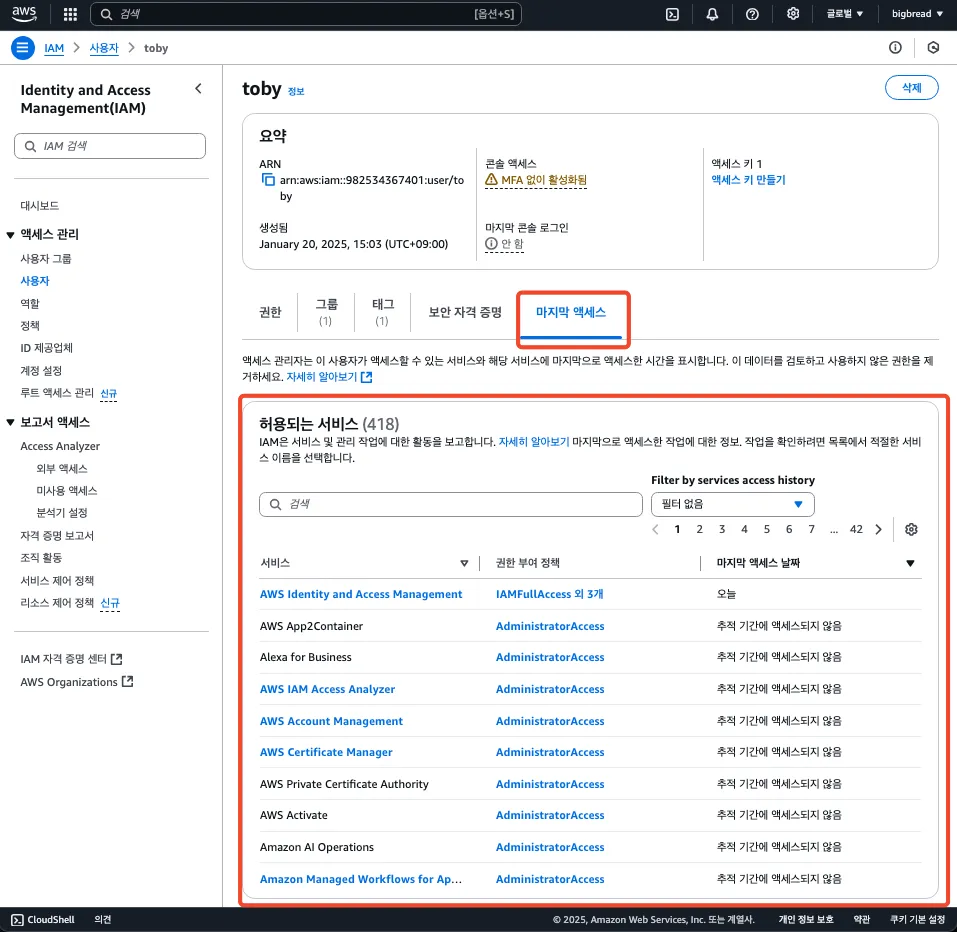Switch to 태그 tab
957x932 pixels.
tap(383, 312)
